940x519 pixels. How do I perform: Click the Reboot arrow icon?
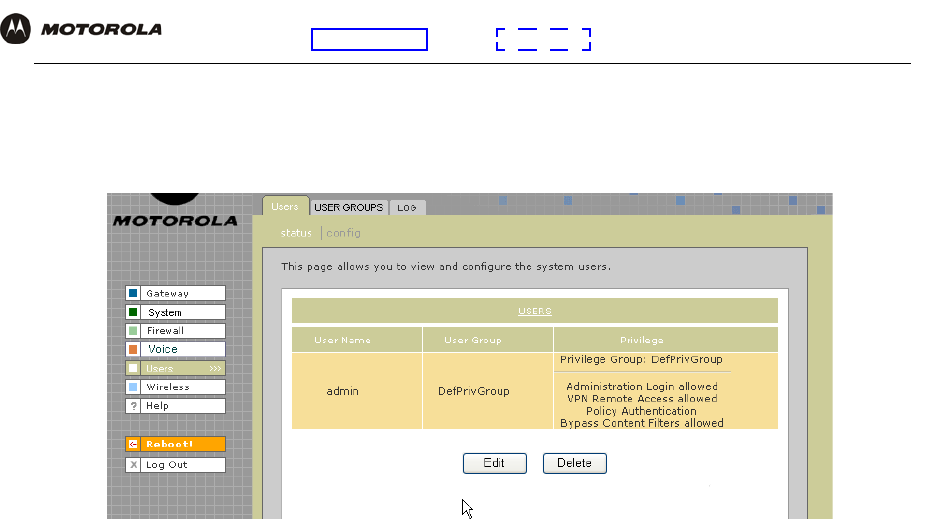tap(133, 444)
